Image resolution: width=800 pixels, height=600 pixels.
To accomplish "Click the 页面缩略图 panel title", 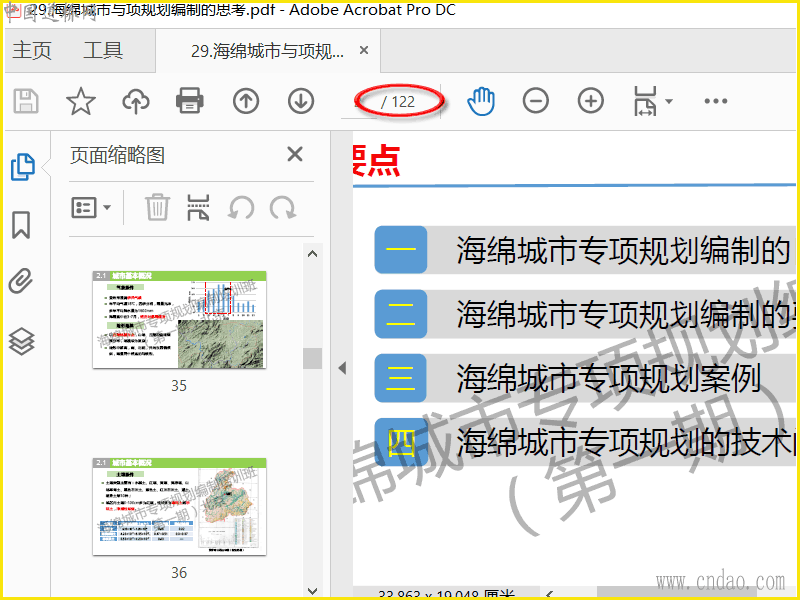I will [x=117, y=155].
